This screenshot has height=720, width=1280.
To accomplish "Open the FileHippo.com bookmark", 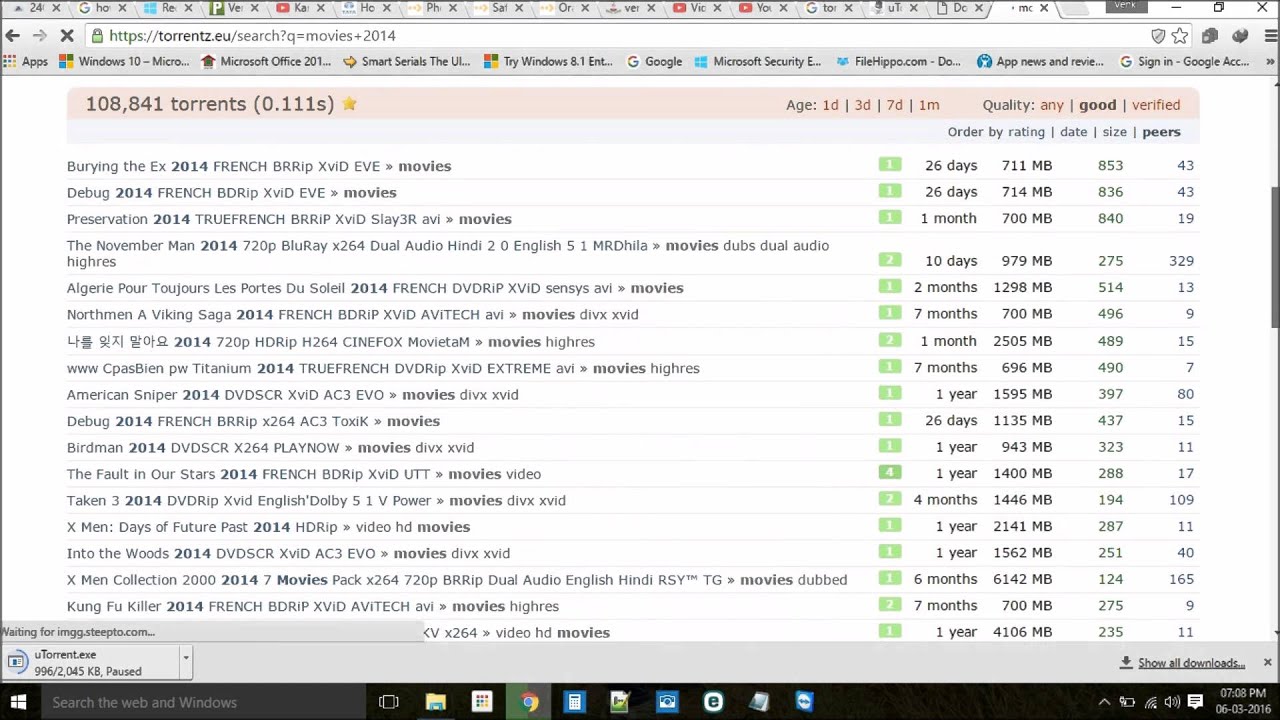I will (898, 61).
